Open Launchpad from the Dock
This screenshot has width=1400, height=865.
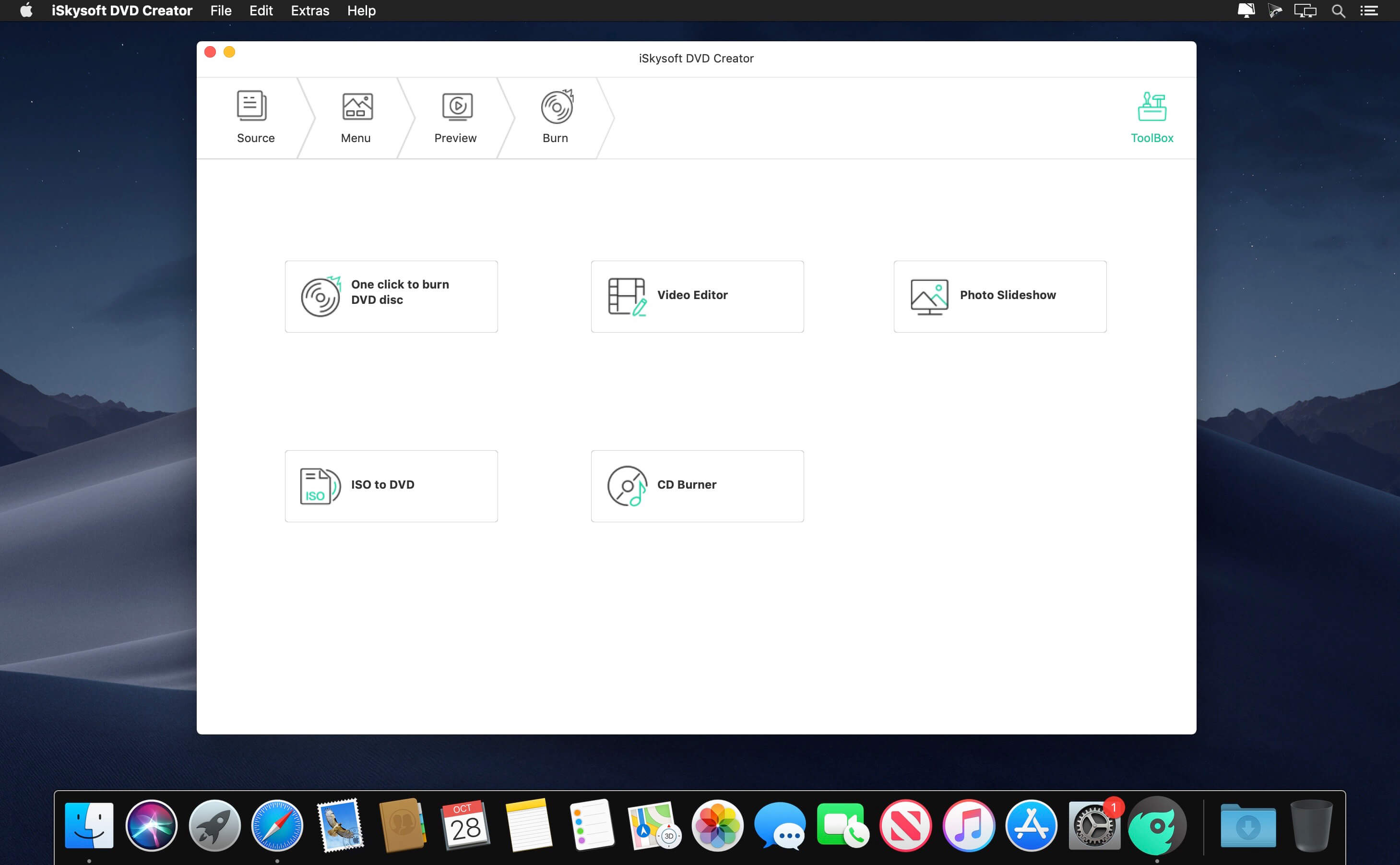(214, 825)
